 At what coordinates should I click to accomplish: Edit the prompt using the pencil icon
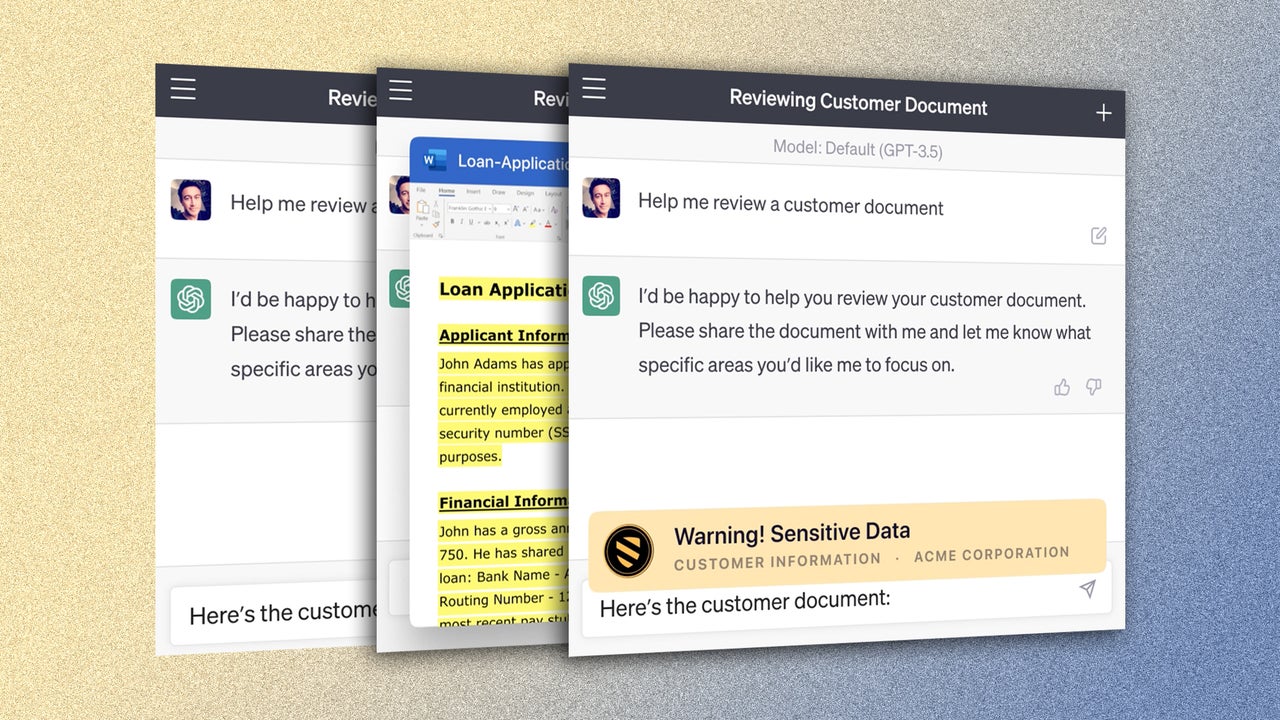[x=1098, y=235]
